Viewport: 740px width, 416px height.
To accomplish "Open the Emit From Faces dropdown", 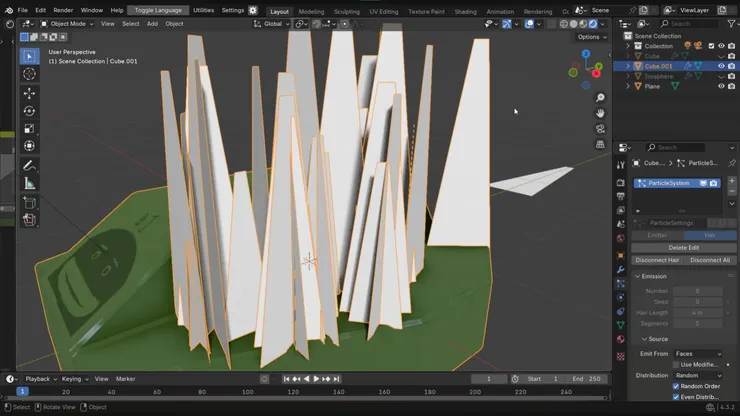I will (698, 354).
